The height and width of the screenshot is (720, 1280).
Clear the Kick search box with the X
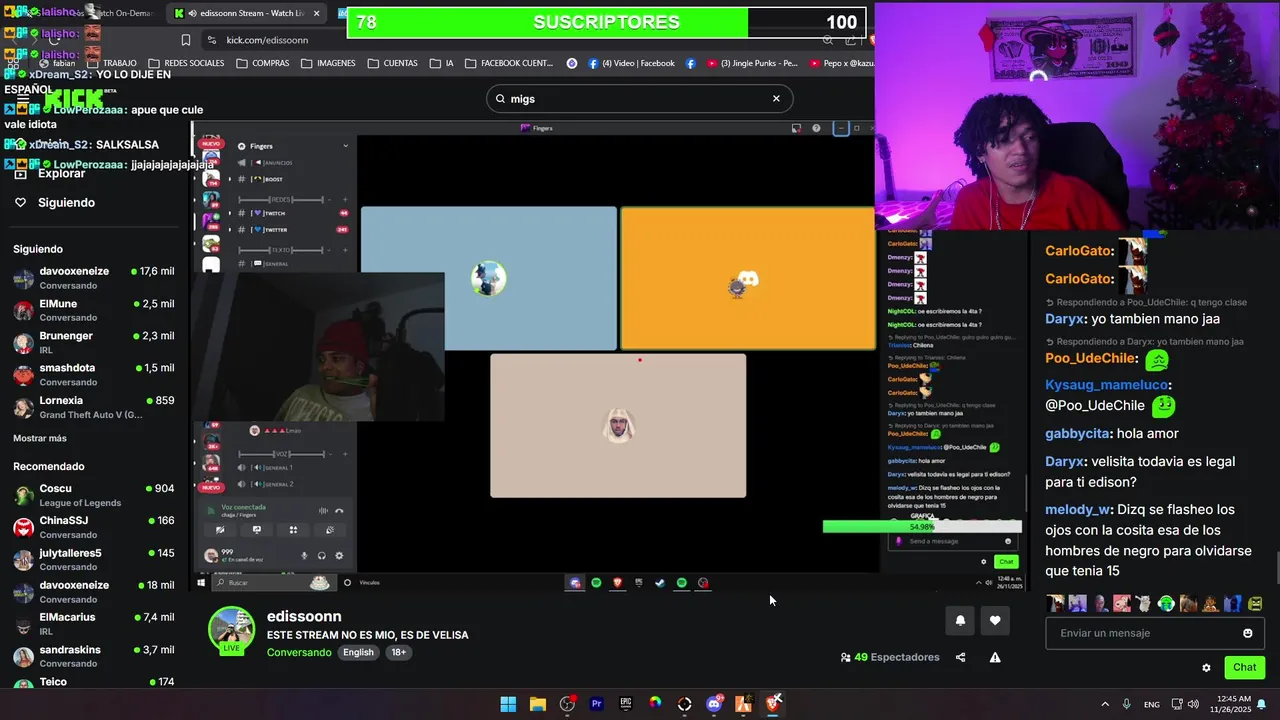click(776, 98)
